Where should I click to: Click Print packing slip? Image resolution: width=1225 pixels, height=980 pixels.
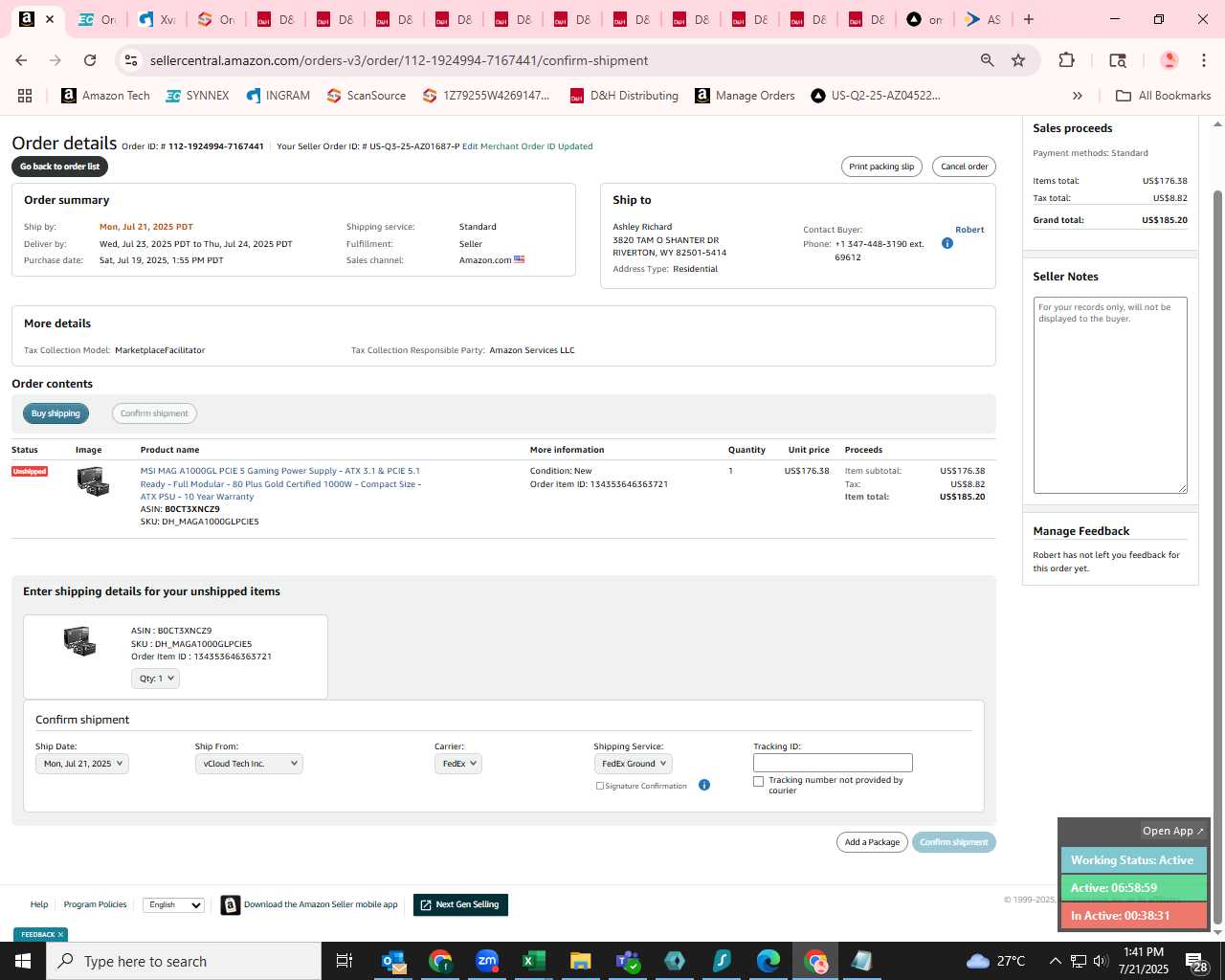pos(881,167)
